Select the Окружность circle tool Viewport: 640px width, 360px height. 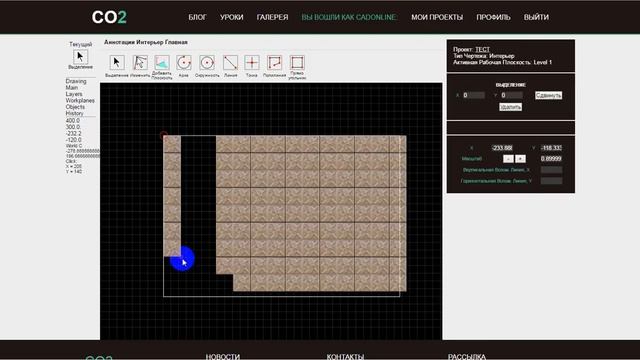click(207, 63)
